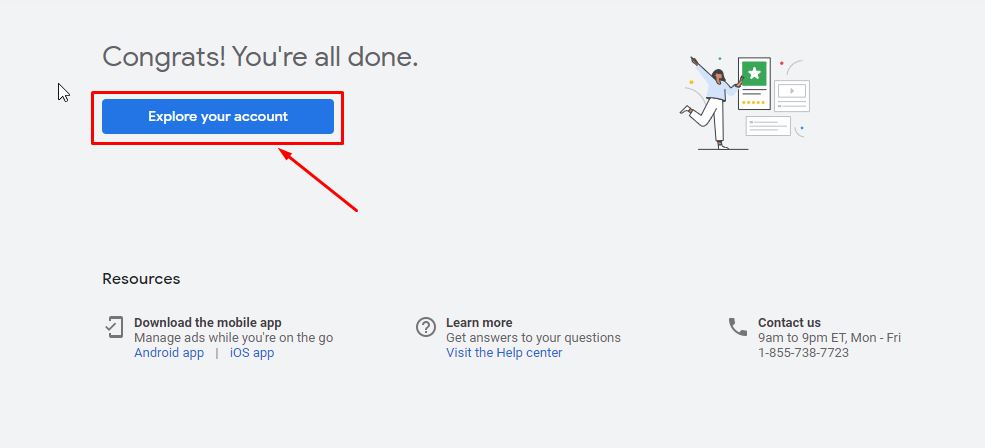Screen dimensions: 985x448
Task: Click the Download the mobile app heading
Action: point(207,323)
